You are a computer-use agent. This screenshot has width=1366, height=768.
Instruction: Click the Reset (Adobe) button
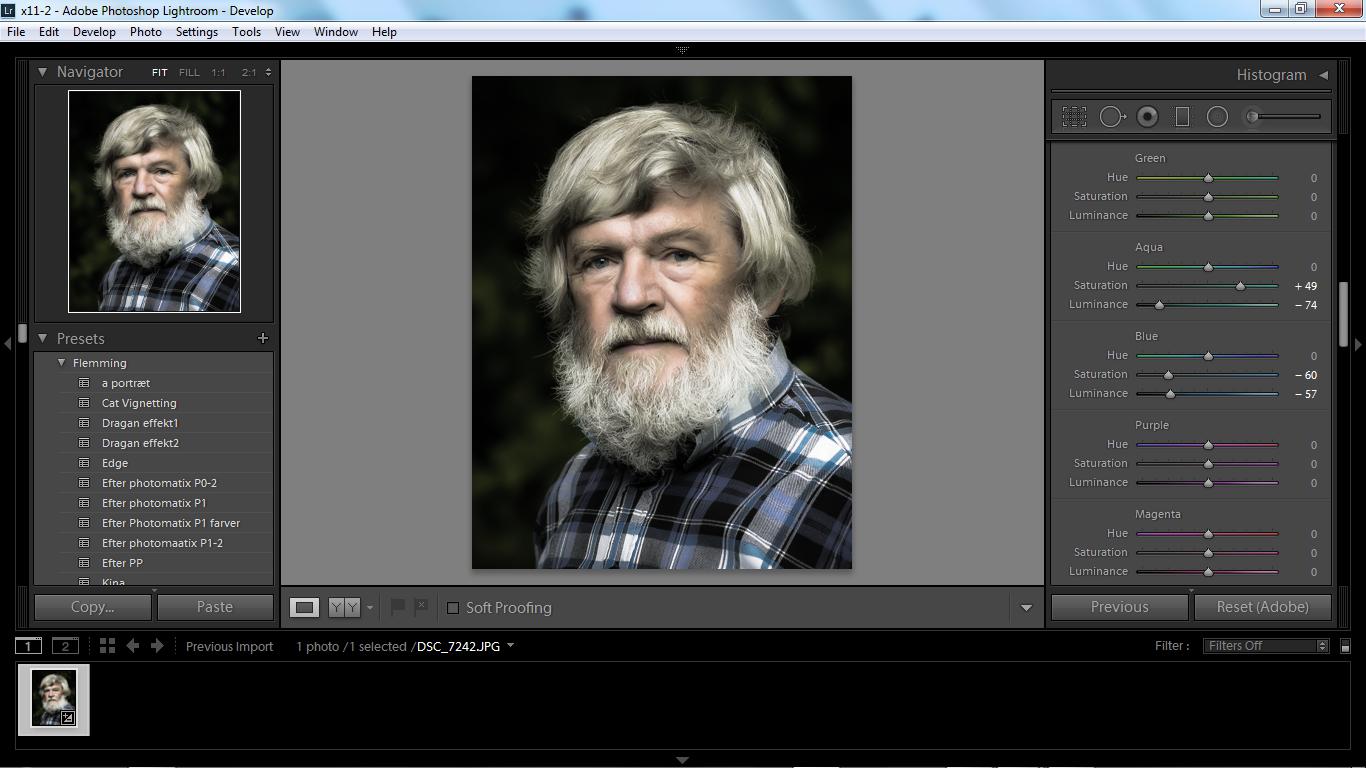[x=1262, y=607]
